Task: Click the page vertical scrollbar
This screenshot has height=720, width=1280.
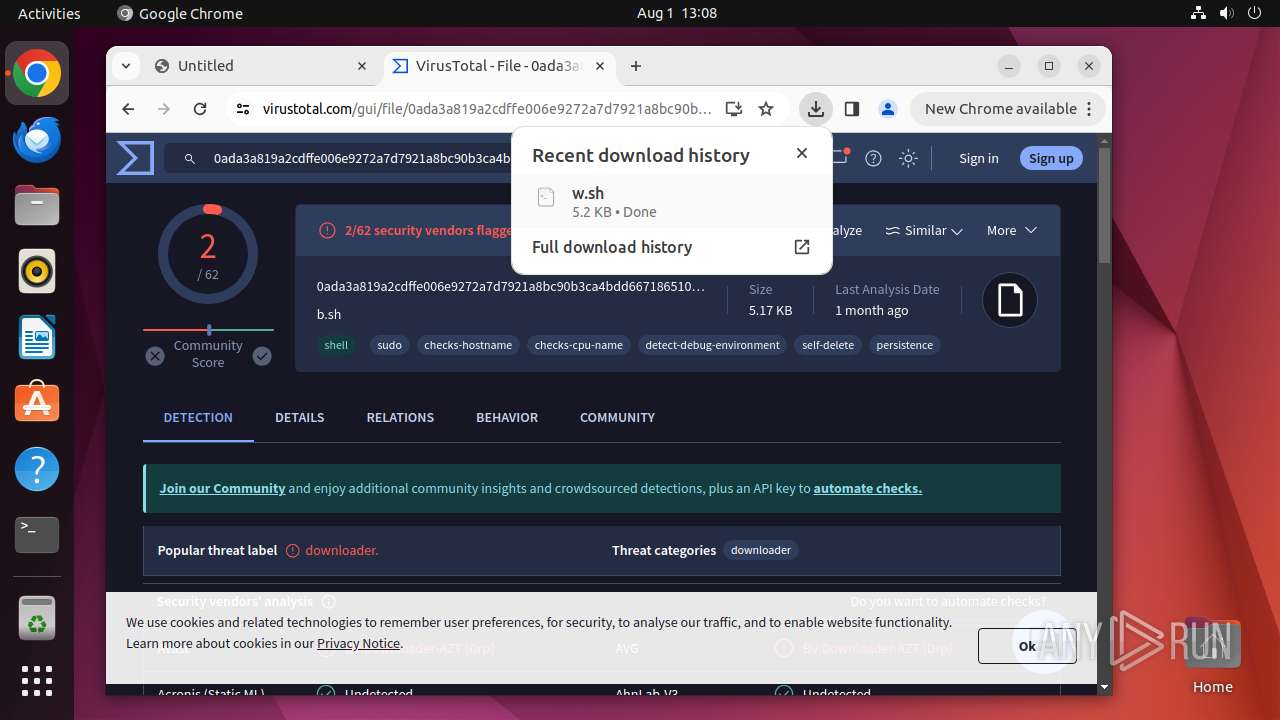Action: pyautogui.click(x=1104, y=205)
